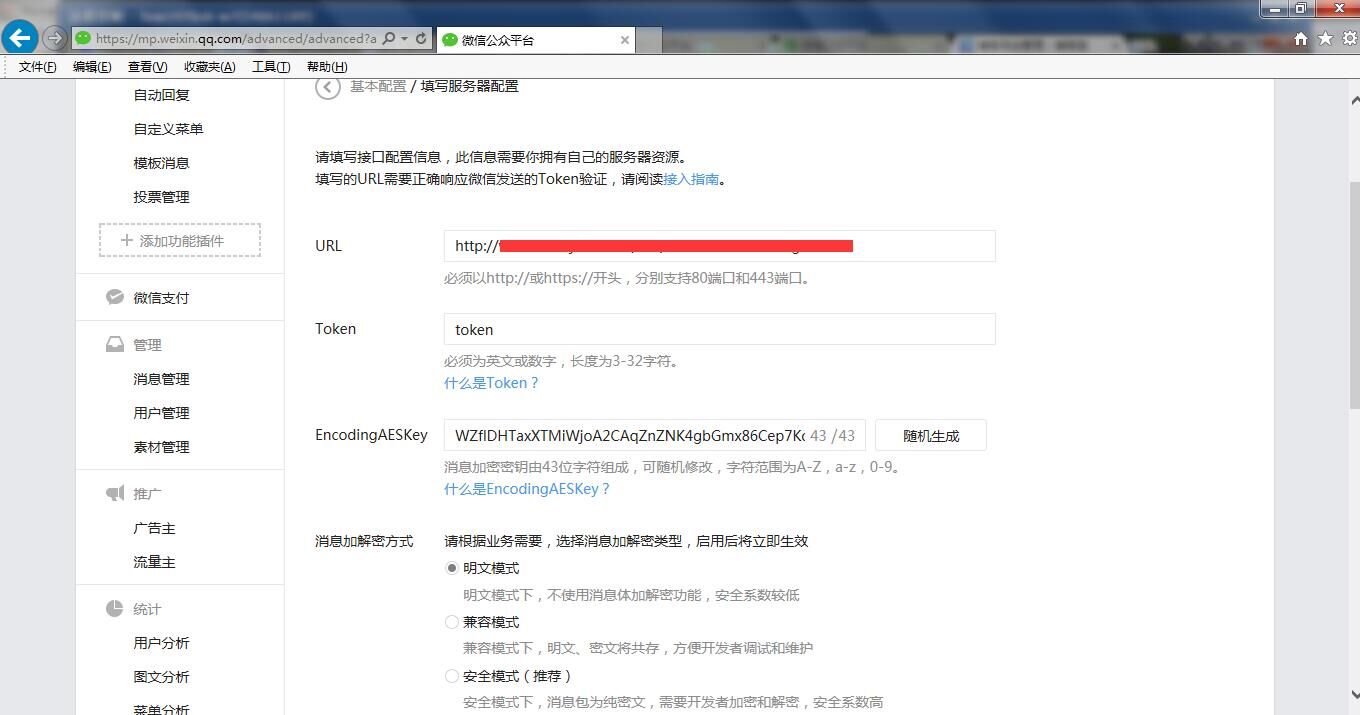Click the scrollbar down arrow
This screenshot has height=715, width=1360.
(1355, 693)
